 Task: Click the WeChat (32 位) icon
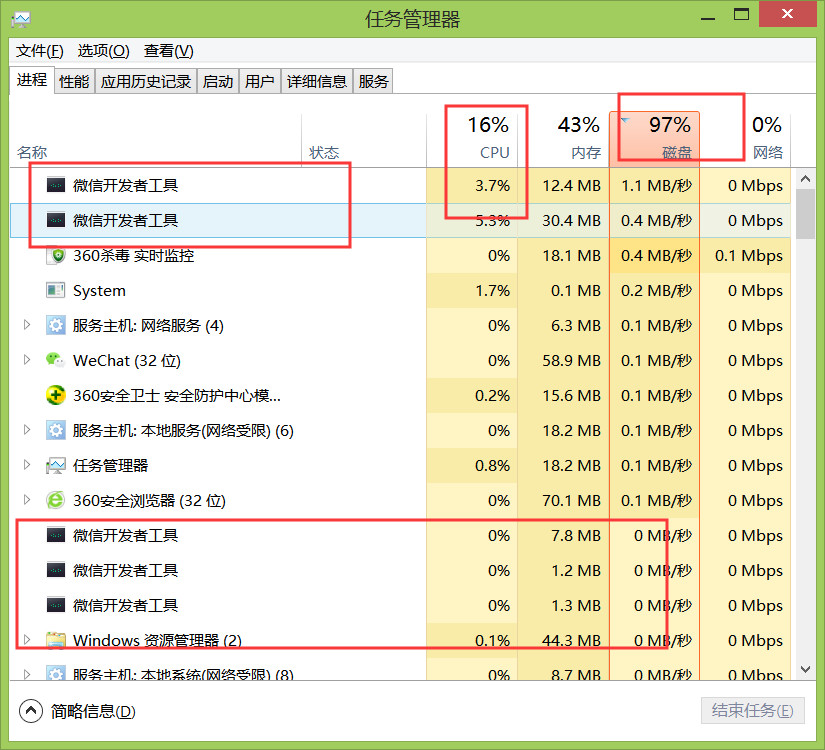[x=56, y=361]
